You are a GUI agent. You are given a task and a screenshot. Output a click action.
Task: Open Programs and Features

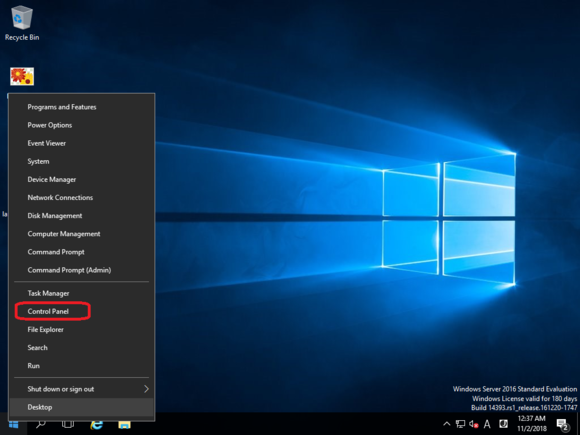click(81, 107)
